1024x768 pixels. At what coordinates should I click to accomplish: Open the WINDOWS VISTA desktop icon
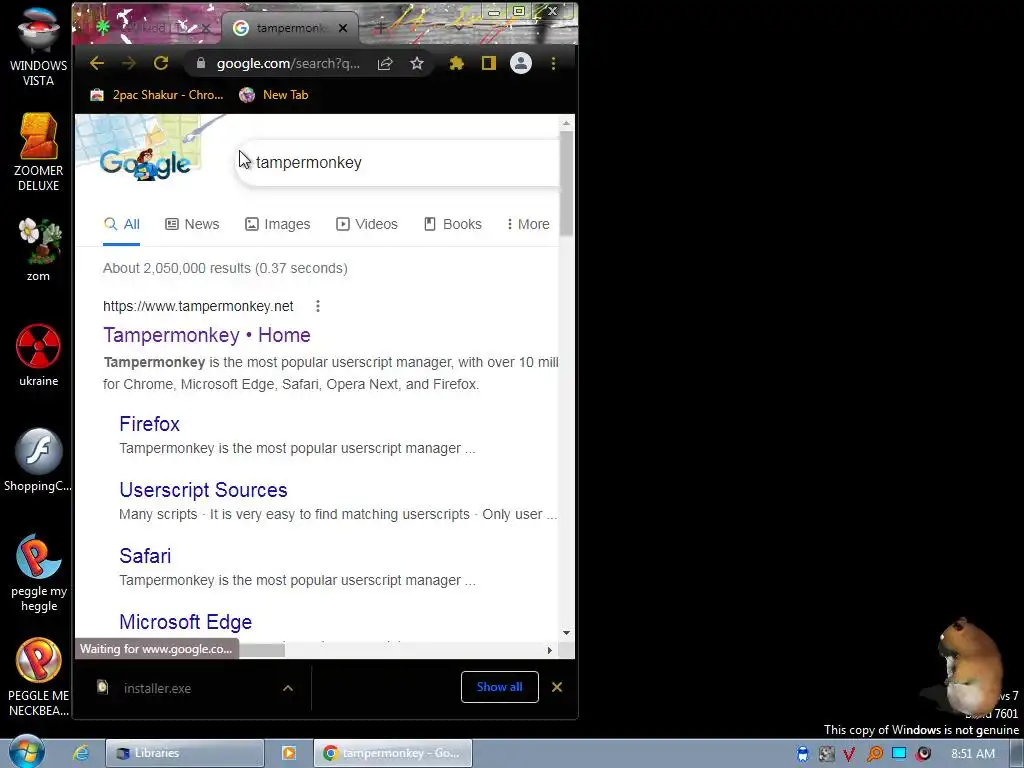[x=39, y=46]
